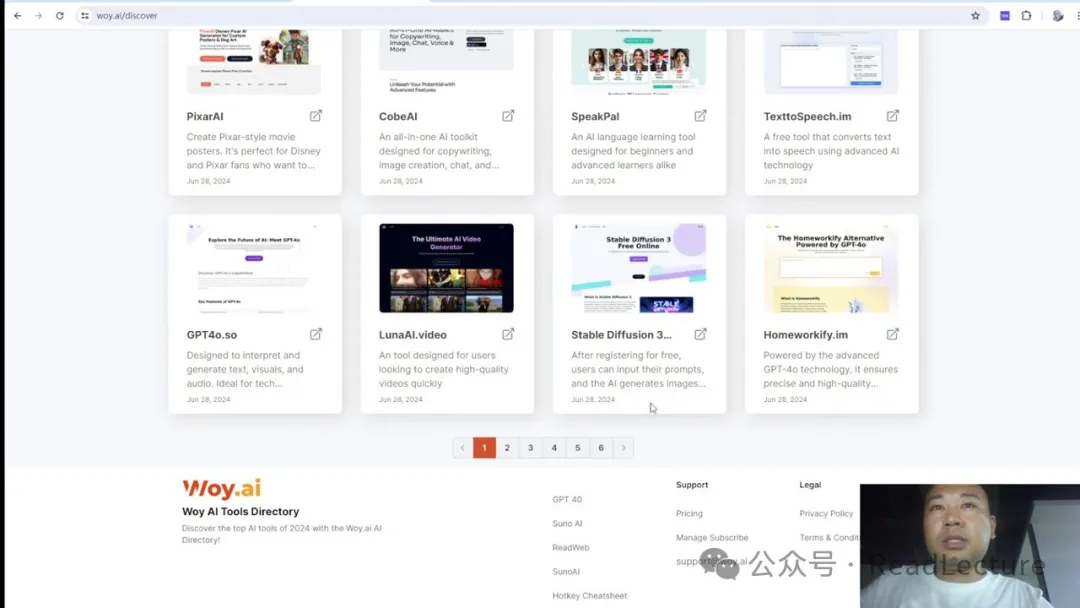Open Privacy Policy footer link
The image size is (1080, 608).
point(826,513)
